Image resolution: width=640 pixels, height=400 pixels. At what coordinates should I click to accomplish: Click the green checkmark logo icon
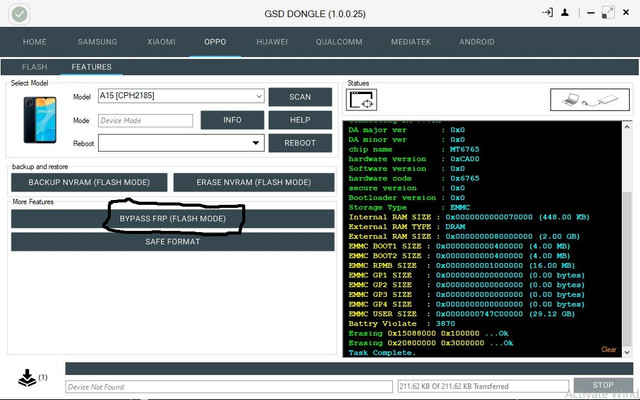coord(19,14)
